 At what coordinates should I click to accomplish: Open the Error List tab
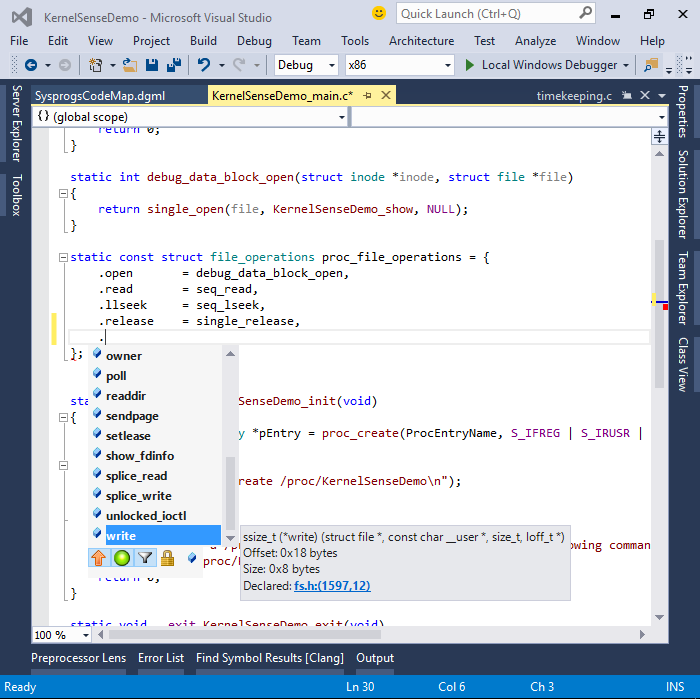[x=161, y=658]
